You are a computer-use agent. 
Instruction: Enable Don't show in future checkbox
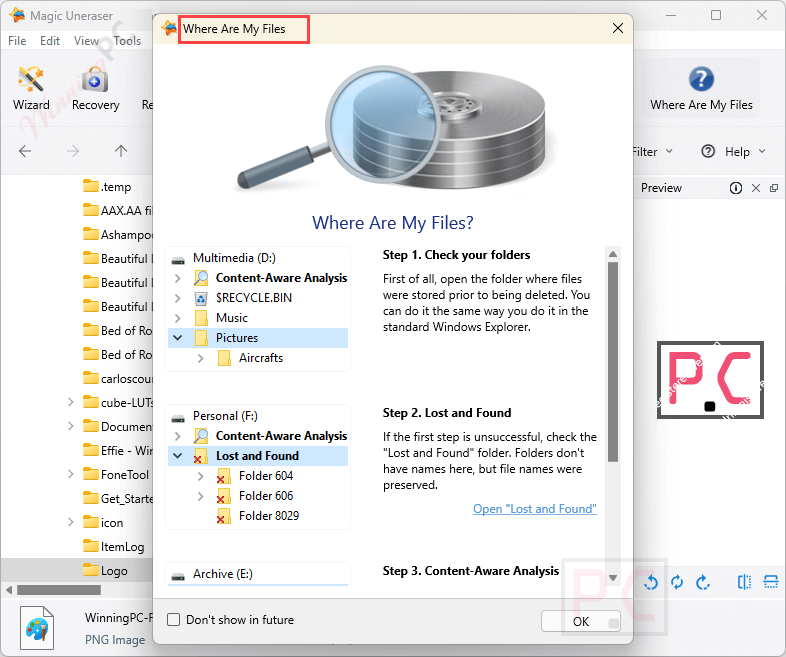(x=173, y=619)
